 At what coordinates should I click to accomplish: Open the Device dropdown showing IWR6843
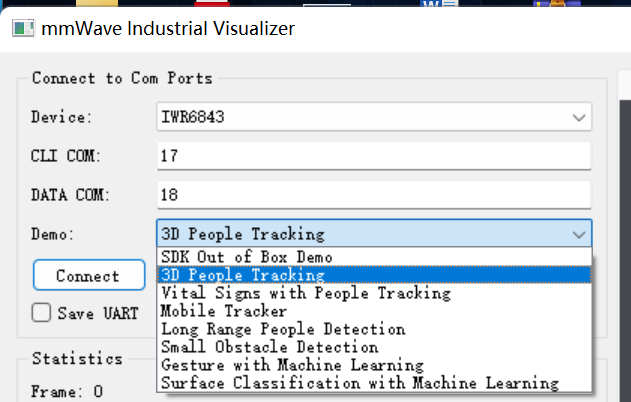point(373,117)
